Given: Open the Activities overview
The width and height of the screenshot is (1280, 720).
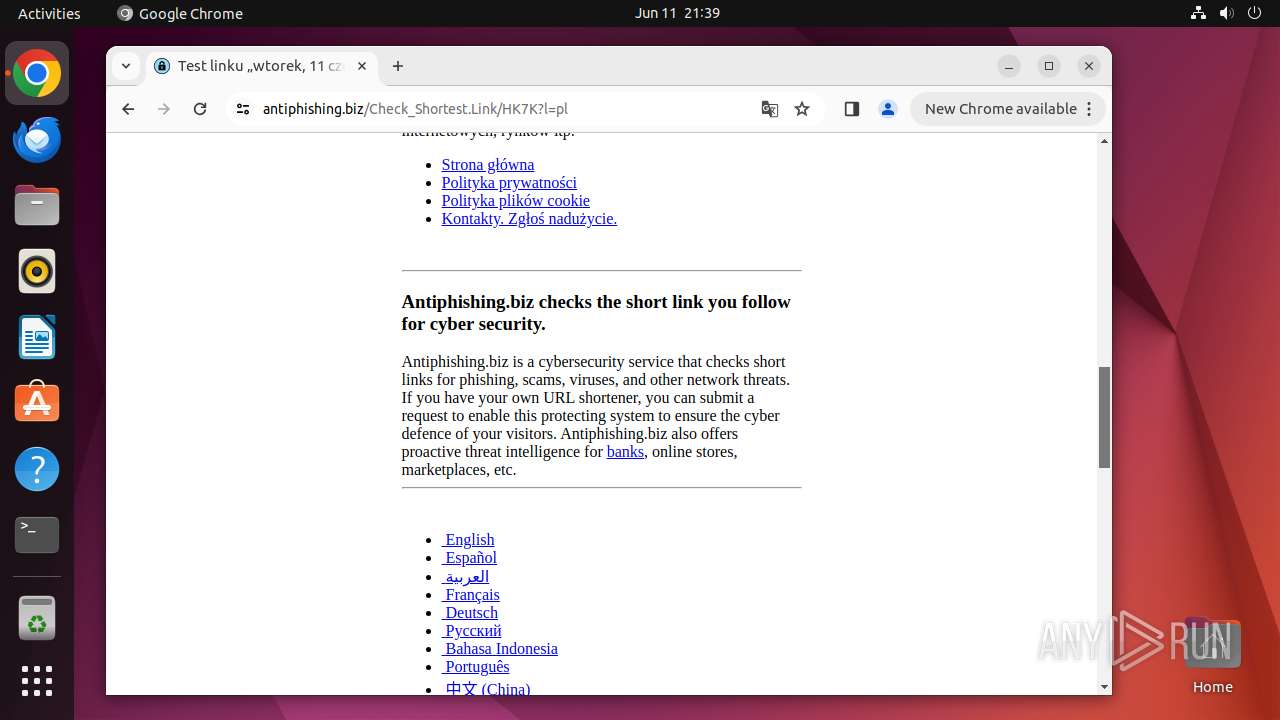Looking at the screenshot, I should click(x=49, y=13).
